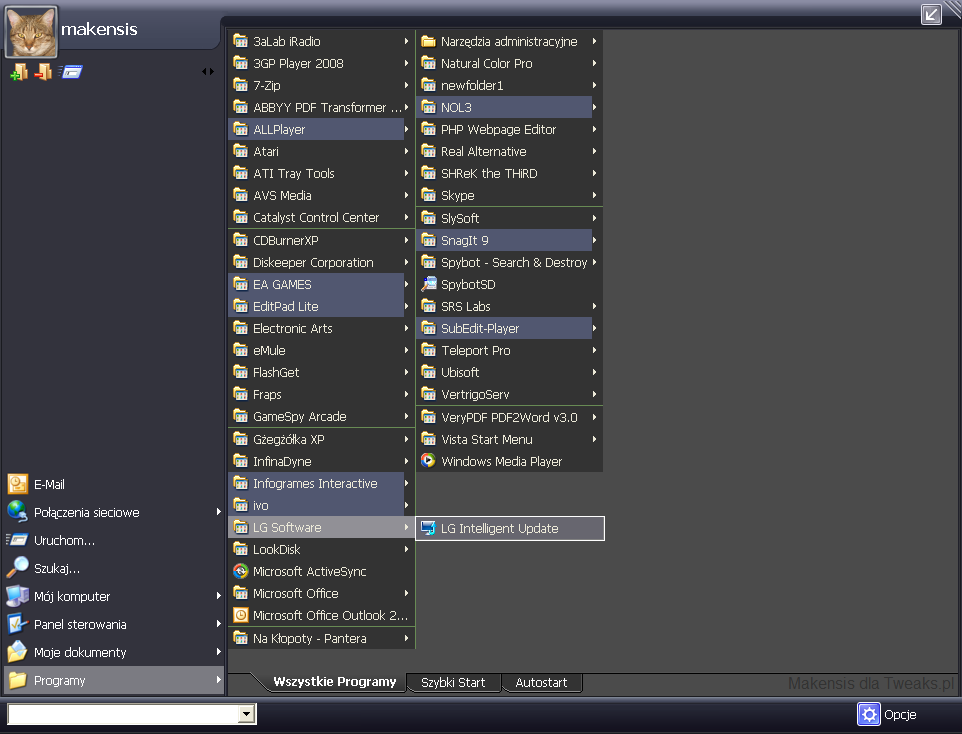
Task: Click the eMule folder icon
Action: [x=240, y=350]
